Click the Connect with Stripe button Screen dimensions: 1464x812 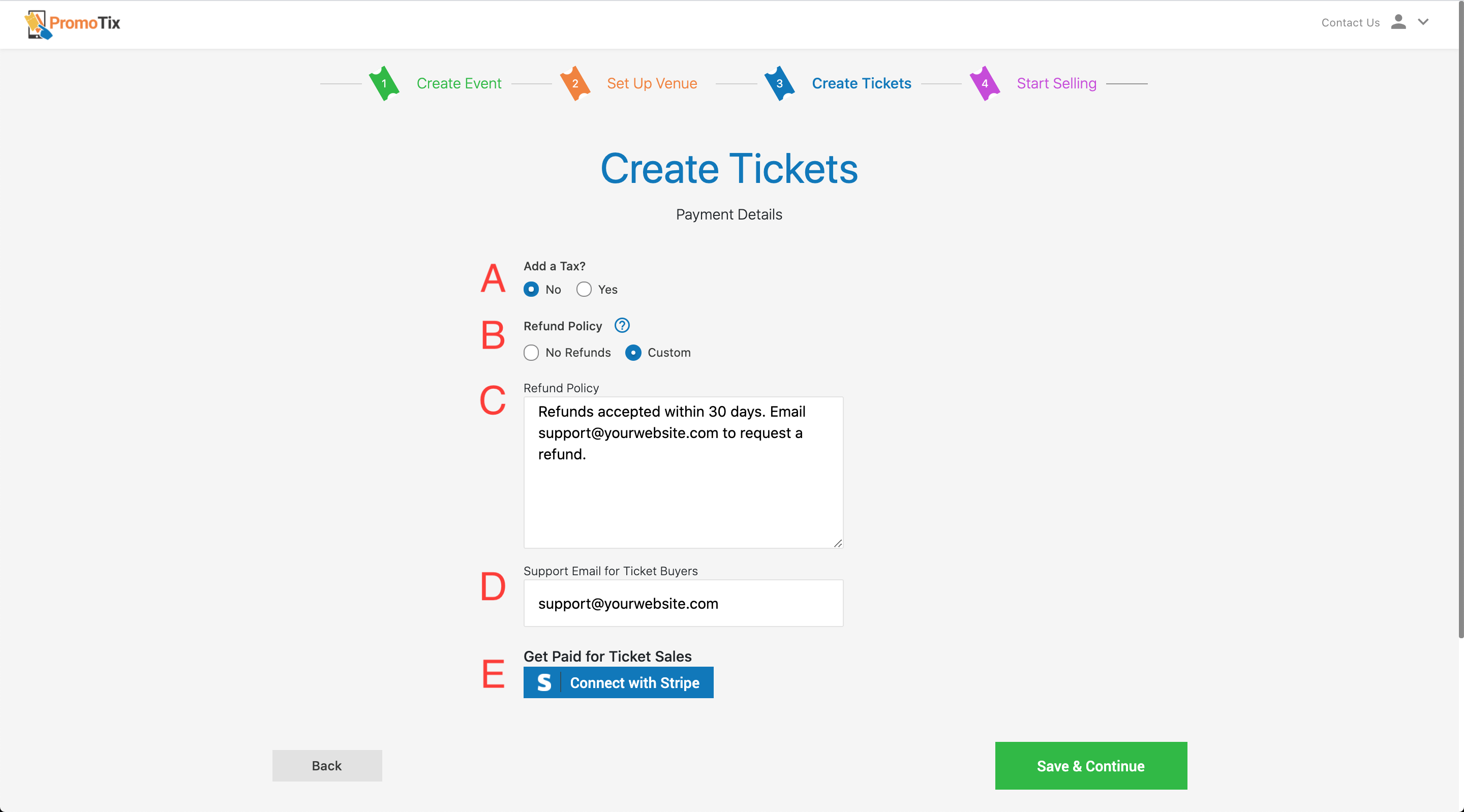618,683
